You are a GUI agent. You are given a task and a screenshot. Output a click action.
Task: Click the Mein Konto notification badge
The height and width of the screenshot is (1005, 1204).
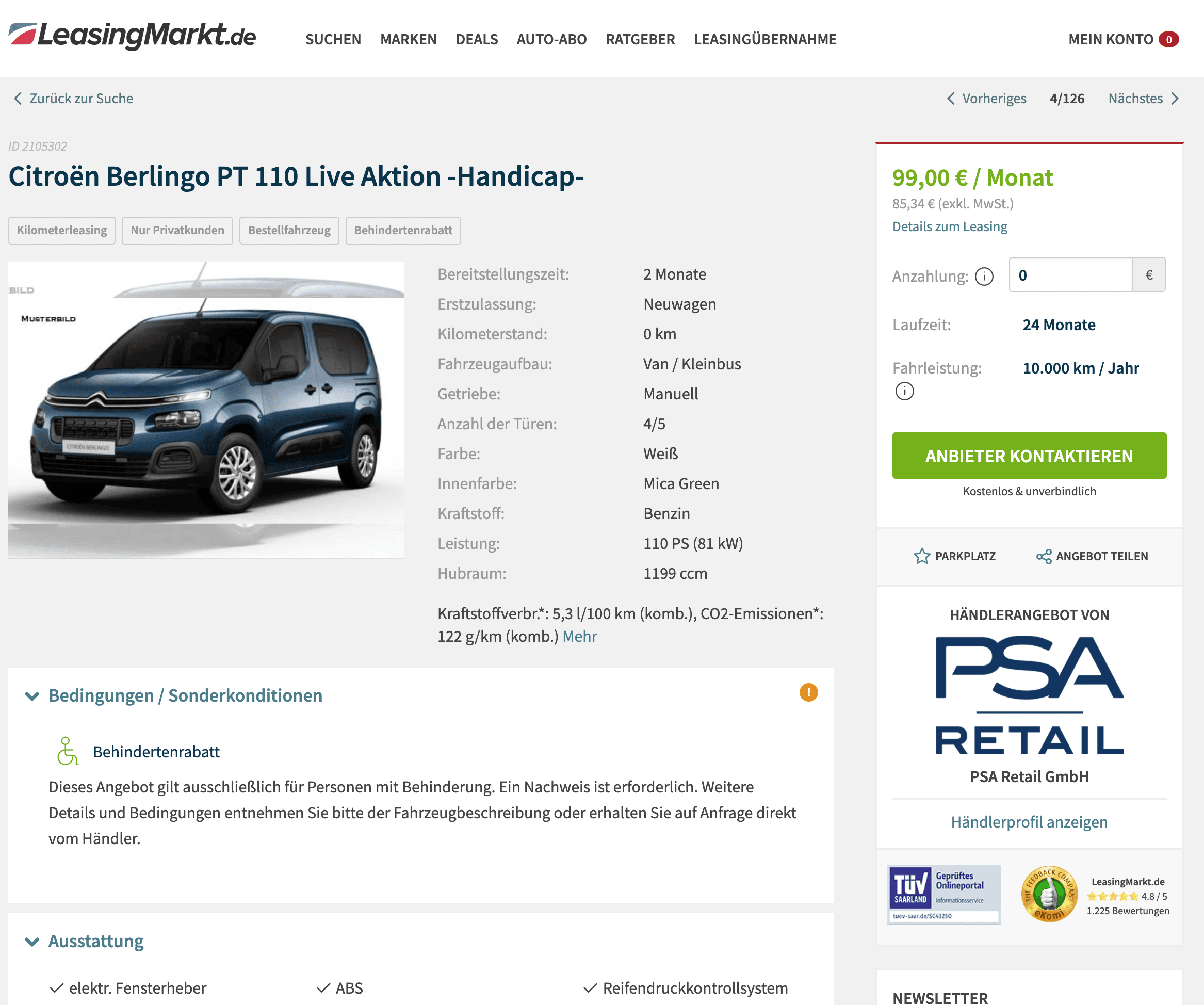coord(1168,40)
